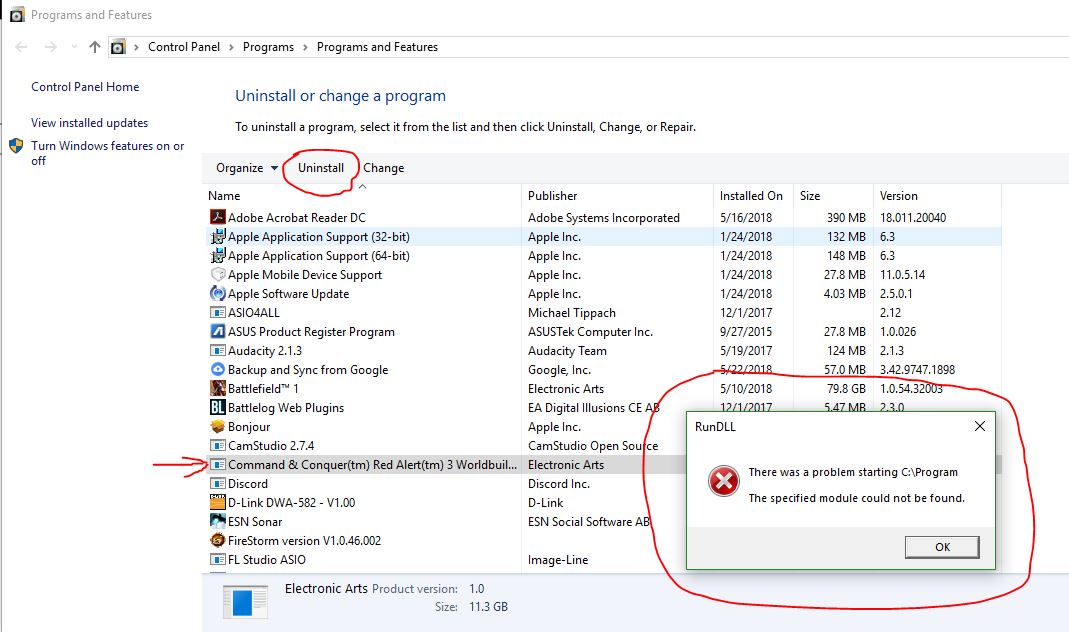Click the Apple Mobile Device Support icon
The width and height of the screenshot is (1069, 632).
click(x=217, y=275)
